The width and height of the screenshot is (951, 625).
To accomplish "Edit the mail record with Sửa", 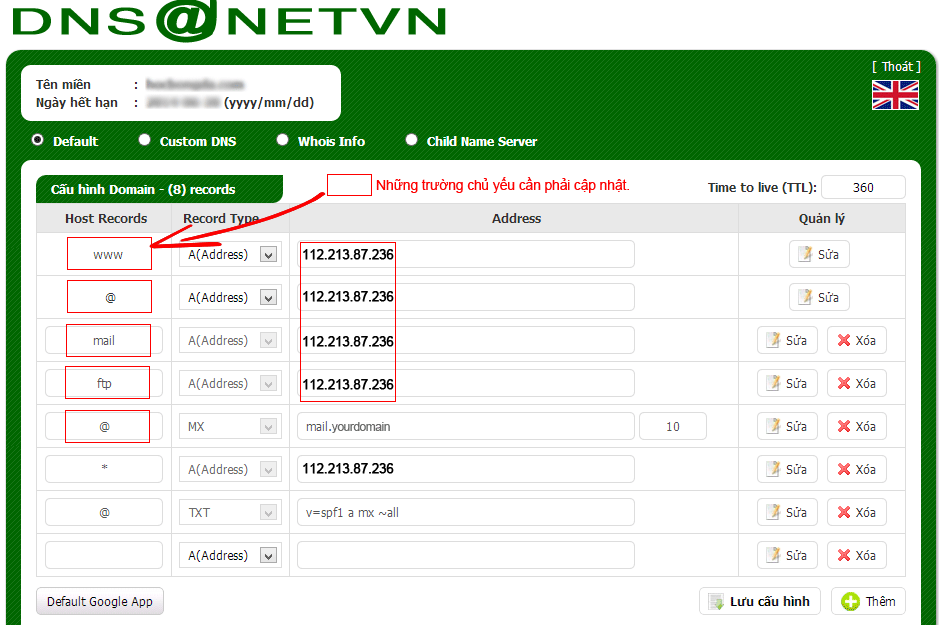I will click(x=787, y=340).
